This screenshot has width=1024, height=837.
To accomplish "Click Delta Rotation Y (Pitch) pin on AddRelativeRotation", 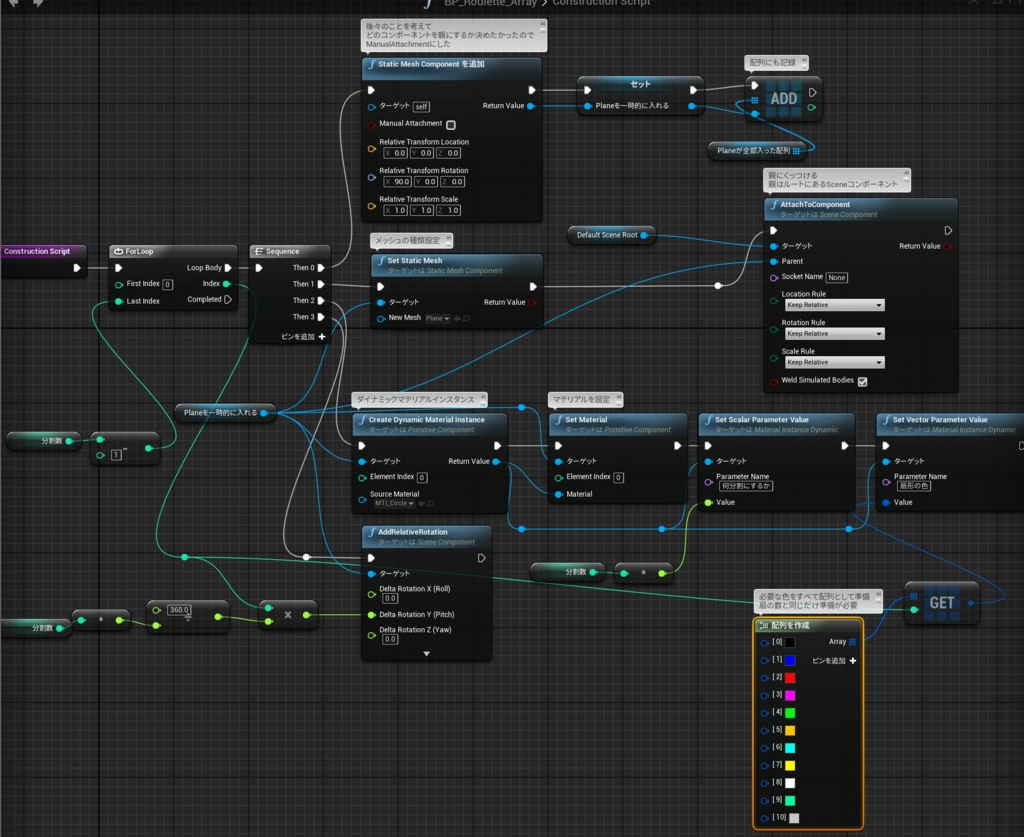I will coord(372,615).
